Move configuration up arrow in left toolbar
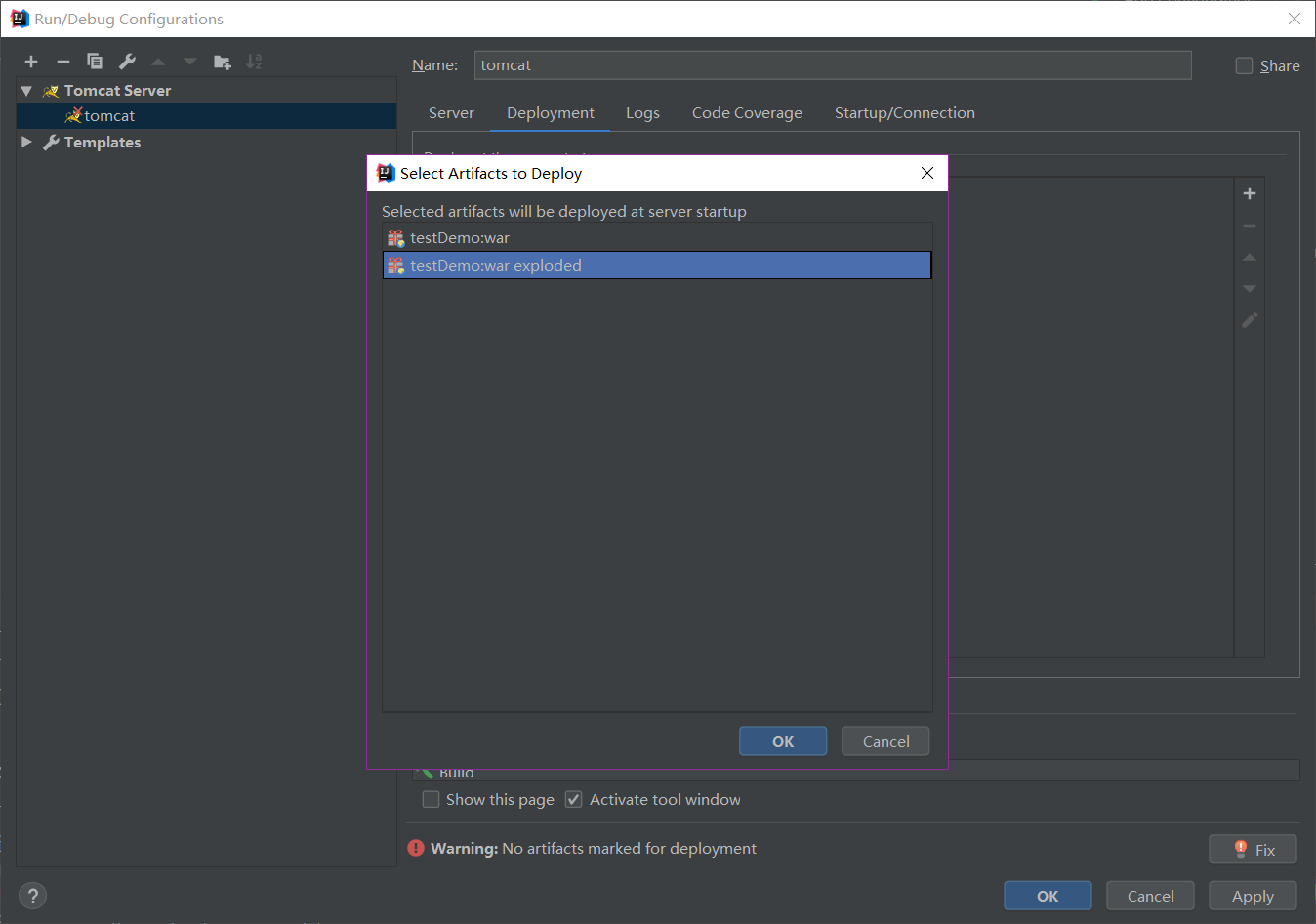 158,62
